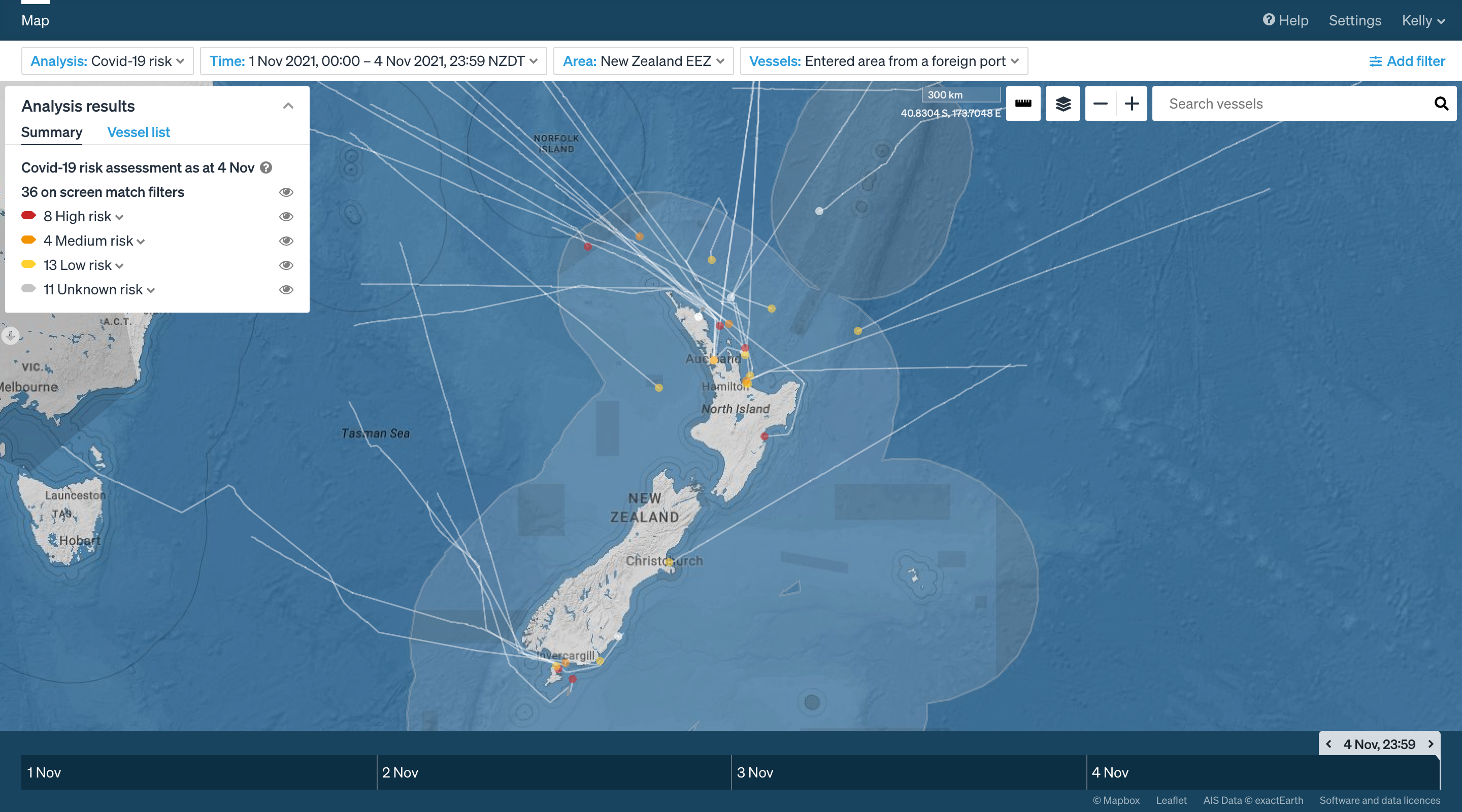This screenshot has height=812, width=1462.
Task: Open Settings
Action: (1355, 20)
